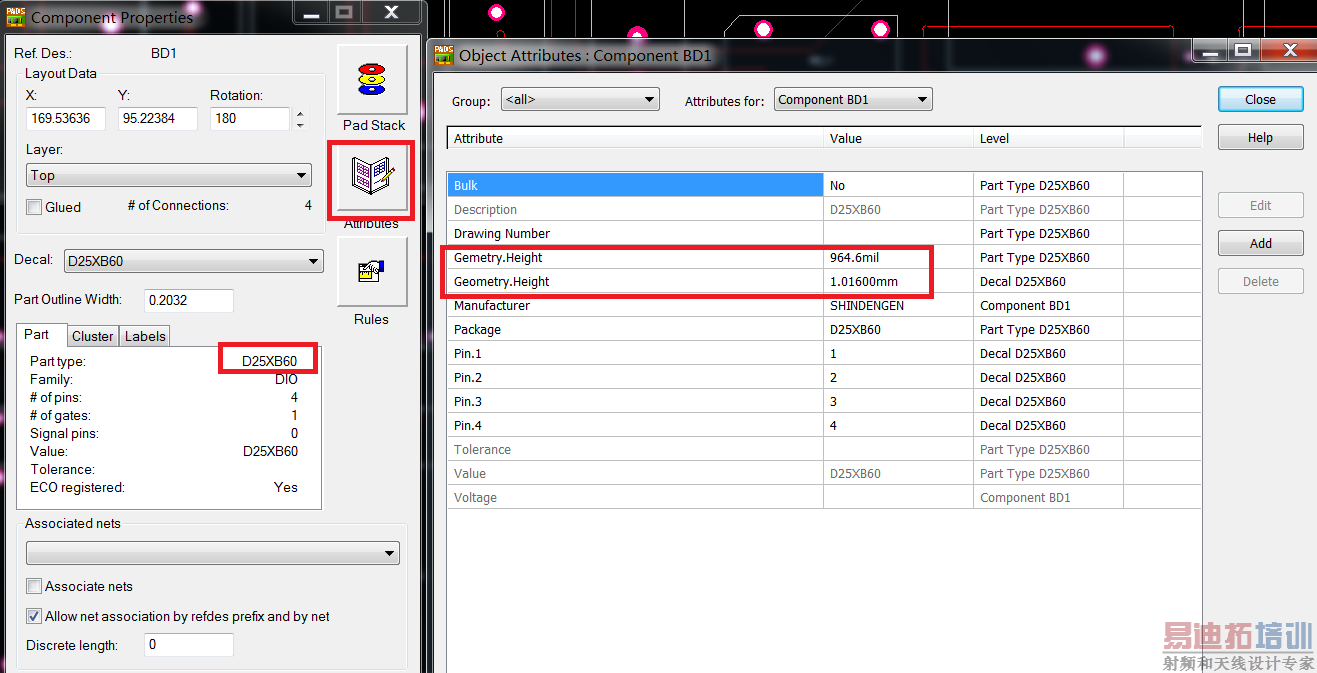This screenshot has width=1317, height=673.
Task: Click the Part Outline Width field
Action: coord(189,300)
